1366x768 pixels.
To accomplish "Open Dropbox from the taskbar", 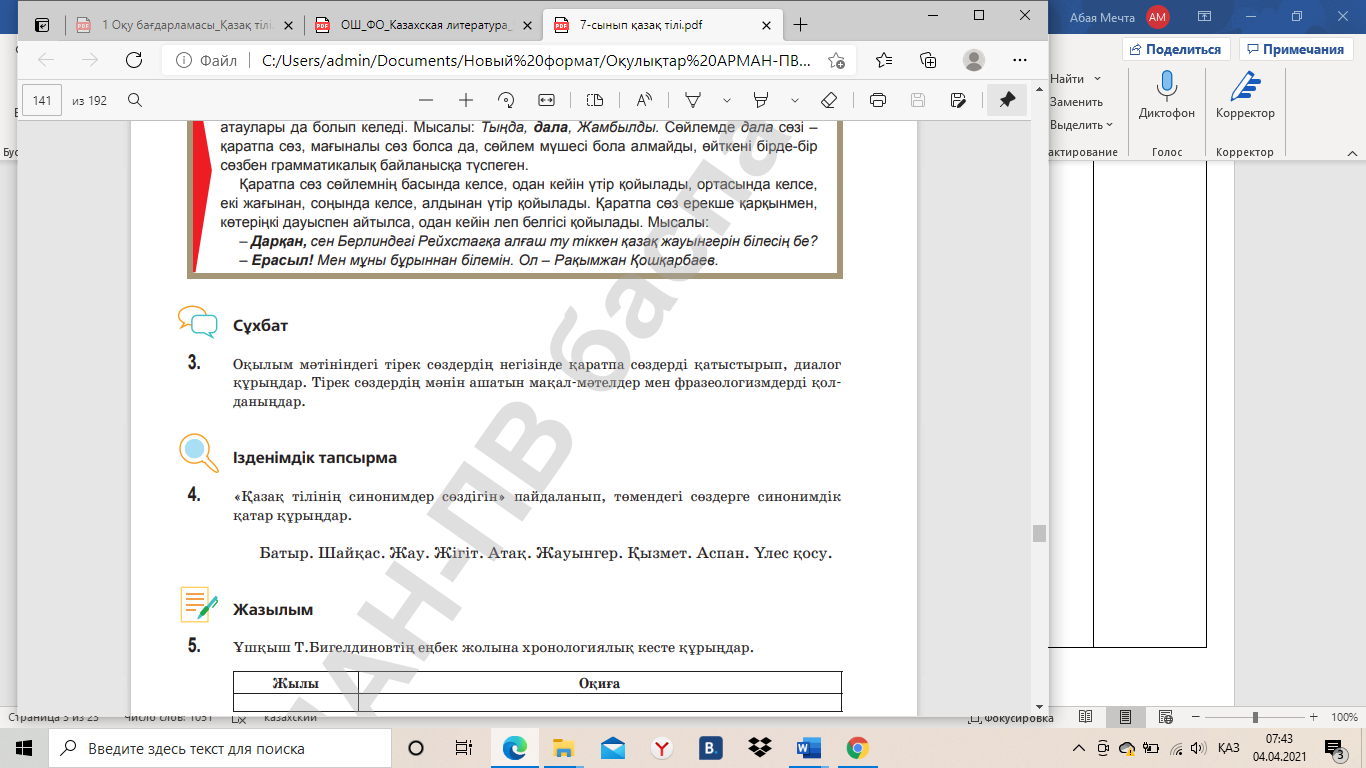I will click(x=760, y=748).
